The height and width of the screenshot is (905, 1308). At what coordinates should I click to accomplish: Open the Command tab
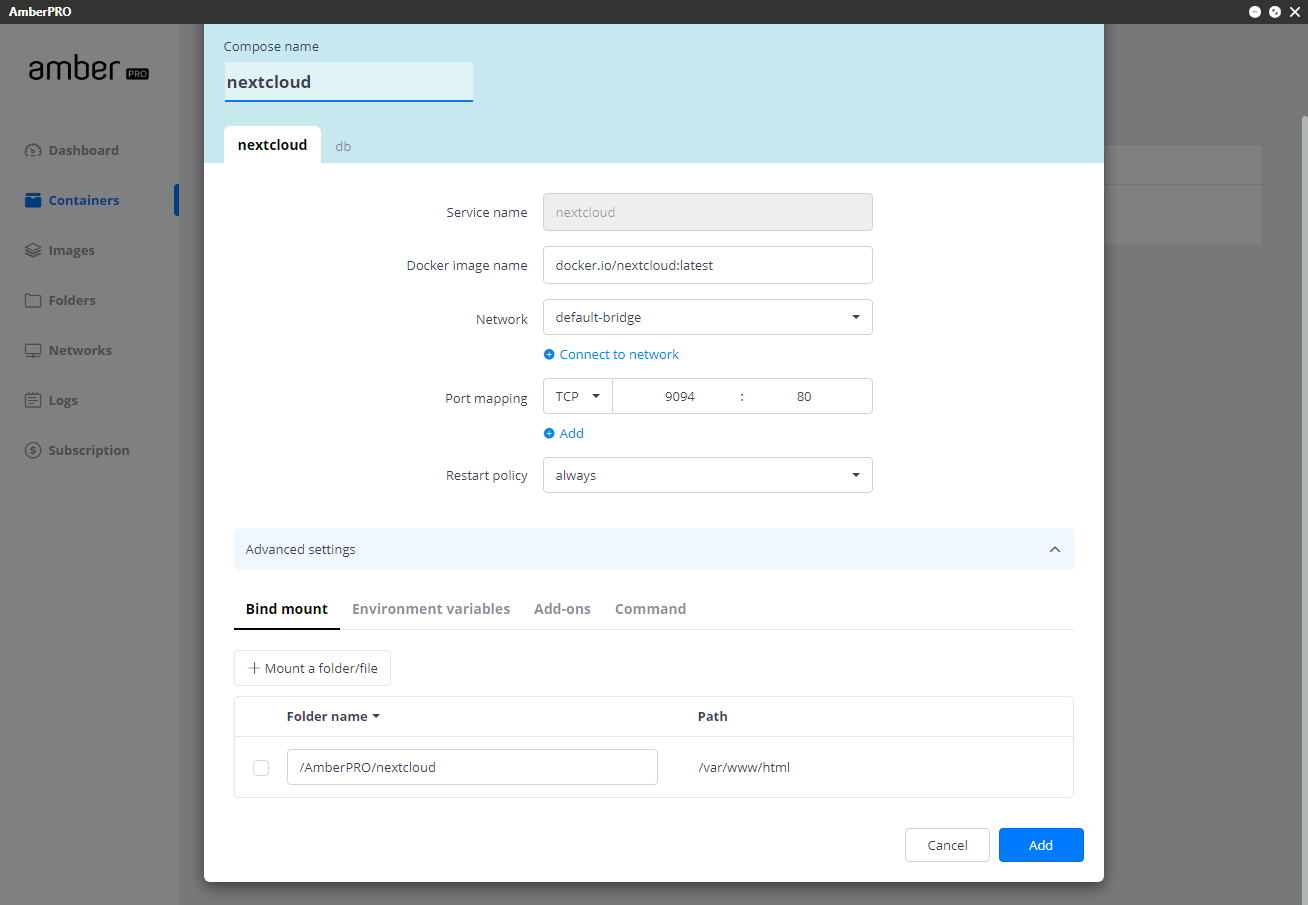click(650, 609)
